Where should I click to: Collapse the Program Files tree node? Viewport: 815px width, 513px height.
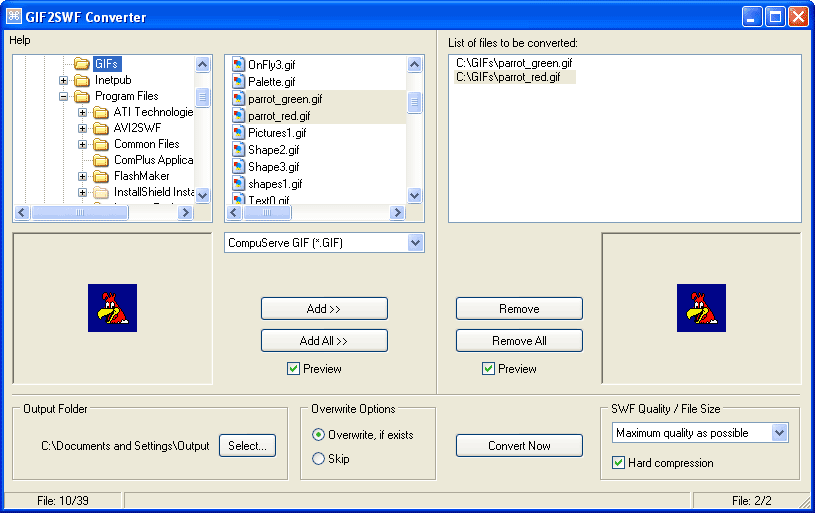click(63, 96)
